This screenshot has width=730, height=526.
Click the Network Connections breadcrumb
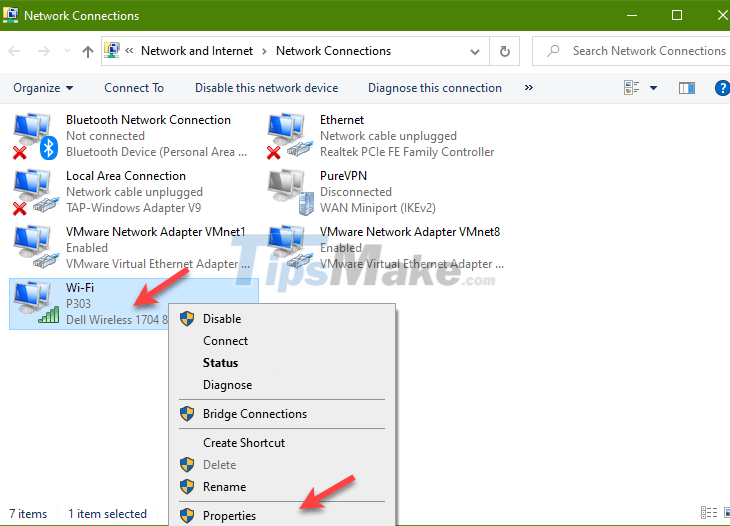333,51
